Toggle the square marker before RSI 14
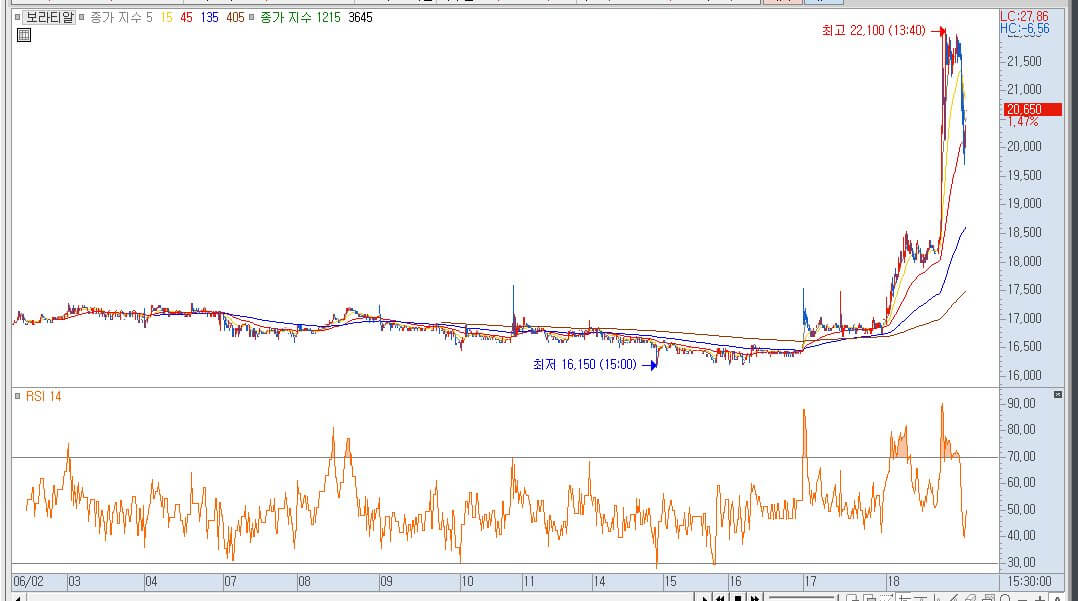 (18, 396)
